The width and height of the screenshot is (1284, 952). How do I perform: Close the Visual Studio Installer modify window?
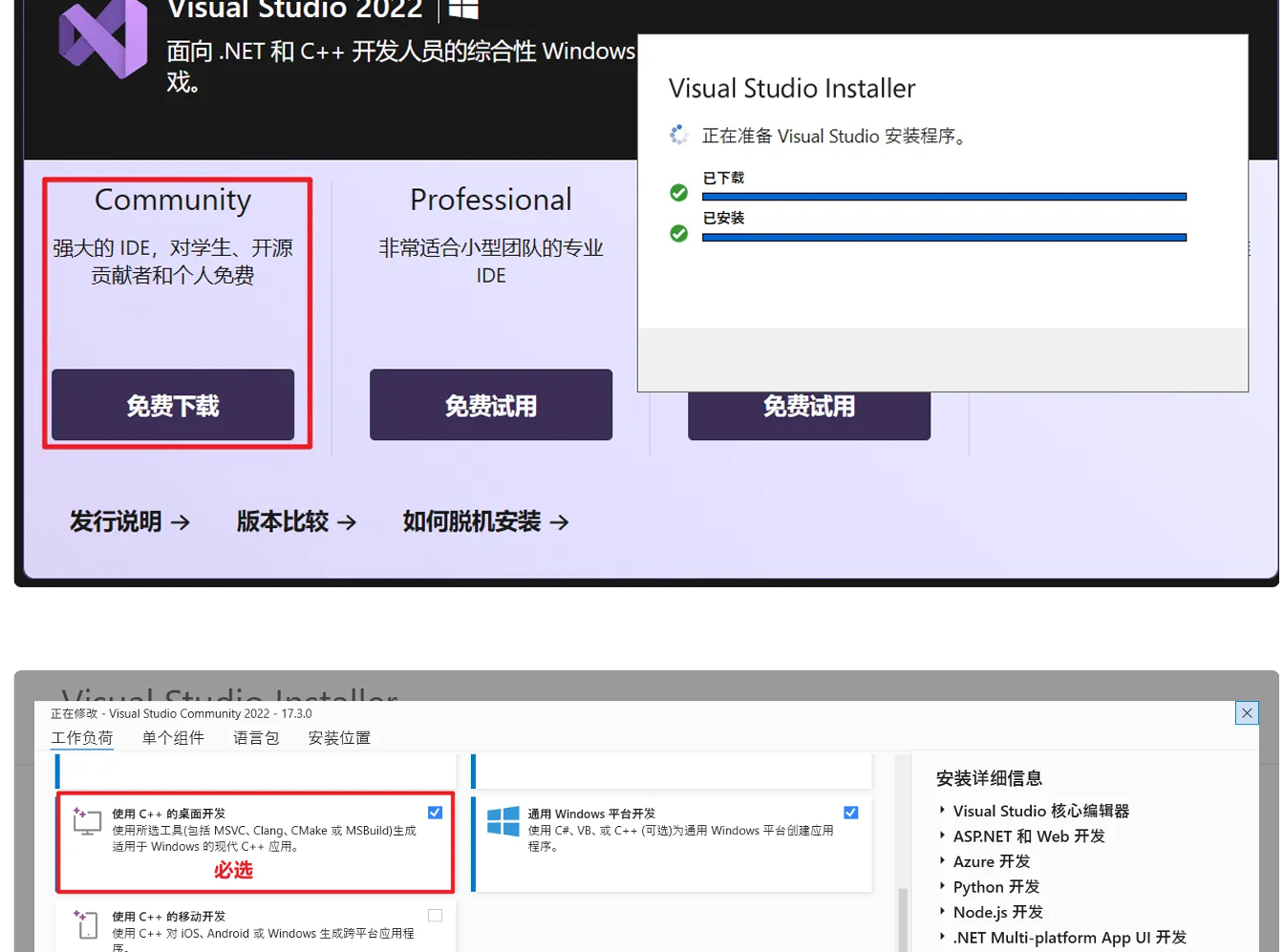[1247, 713]
